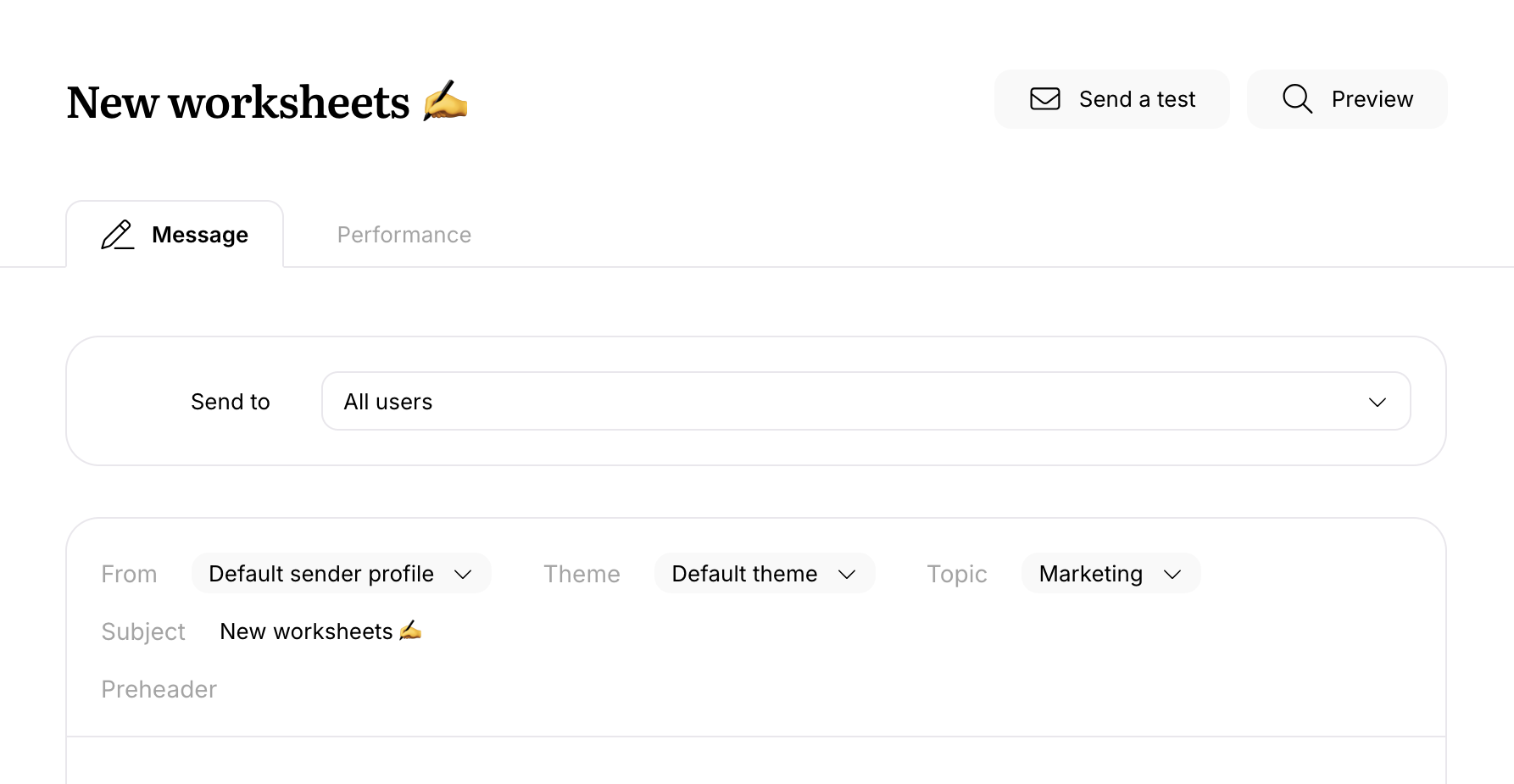Open the Send to All users dropdown

tap(865, 402)
